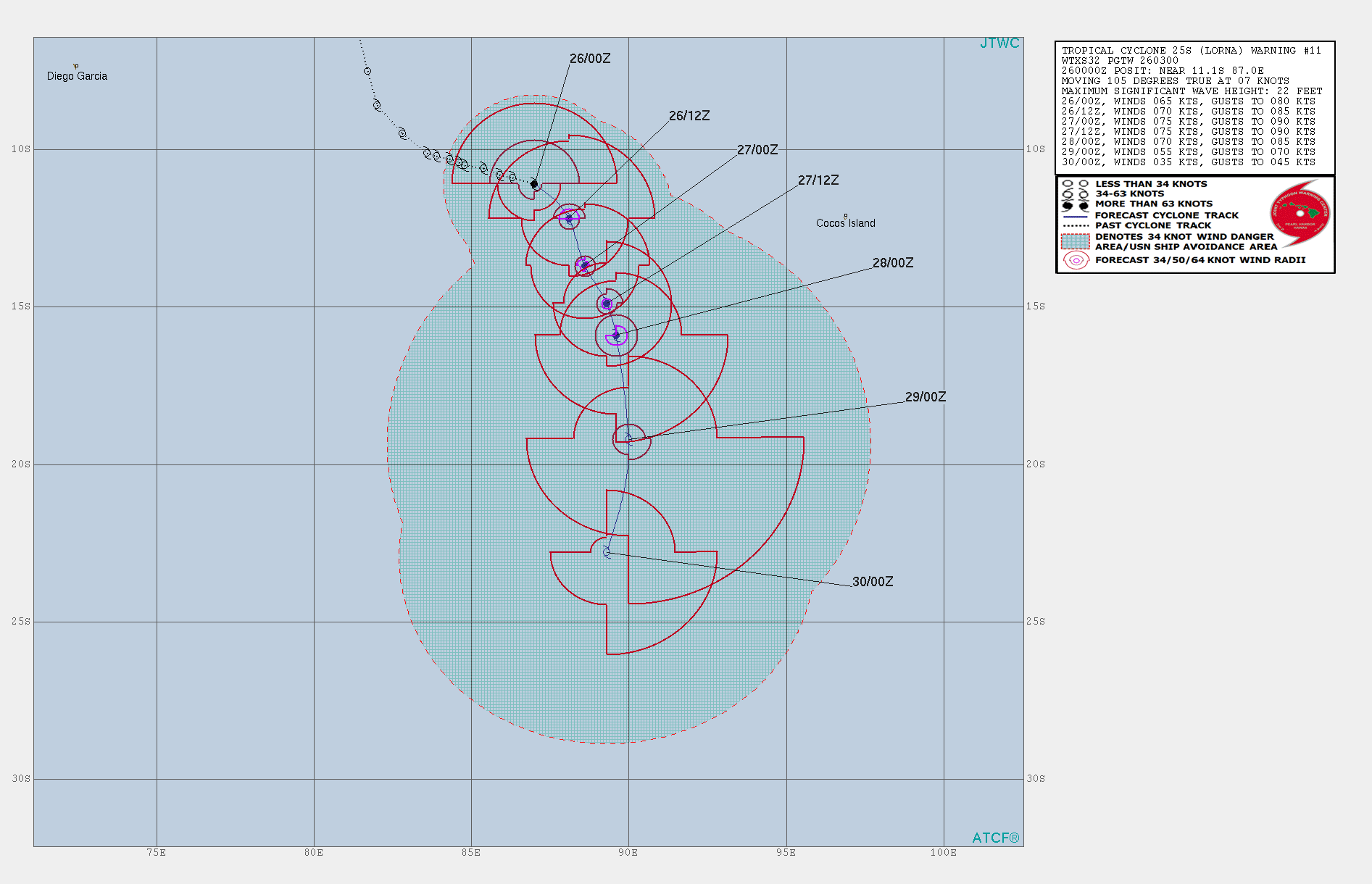
Task: Click the warning title line for LORNA
Action: 1192,51
